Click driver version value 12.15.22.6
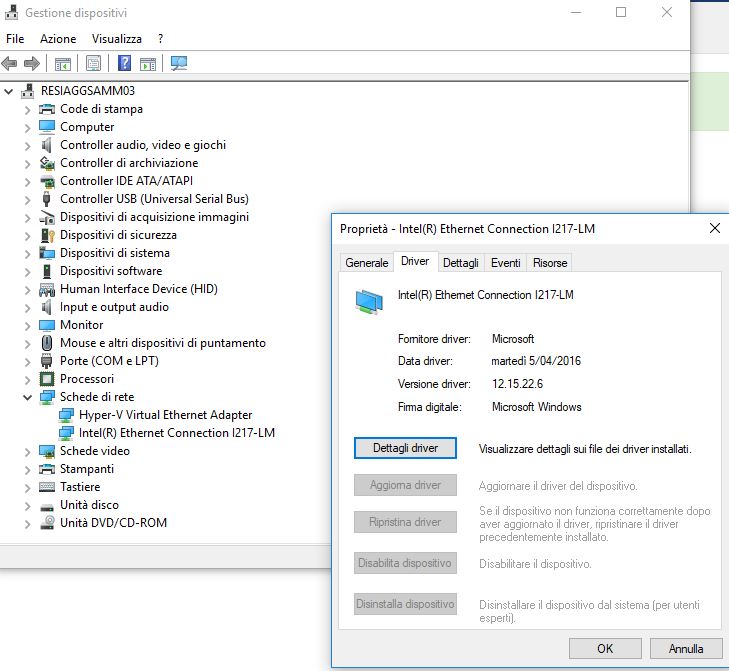 pos(517,384)
